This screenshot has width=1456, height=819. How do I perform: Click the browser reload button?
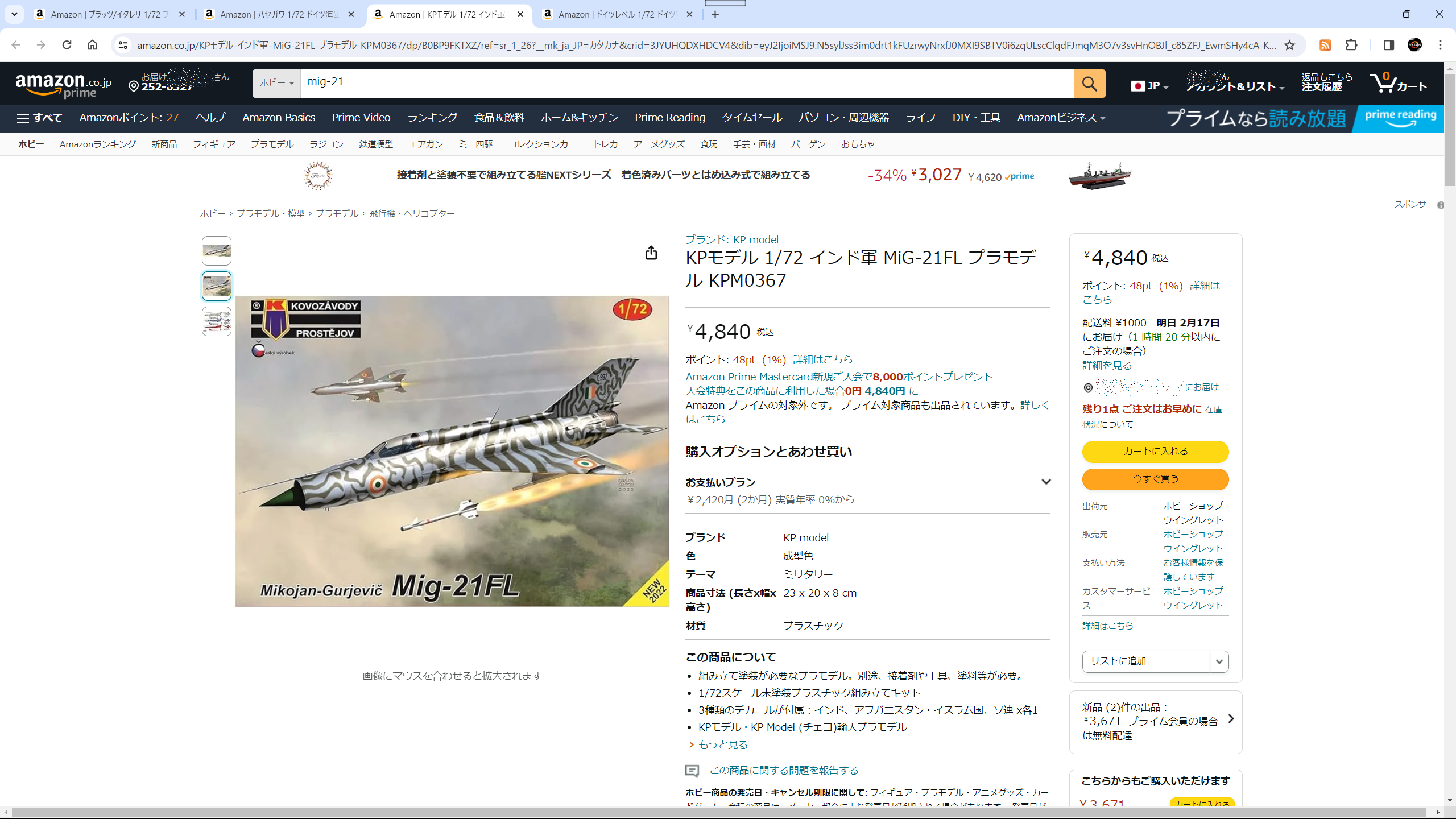(x=67, y=45)
